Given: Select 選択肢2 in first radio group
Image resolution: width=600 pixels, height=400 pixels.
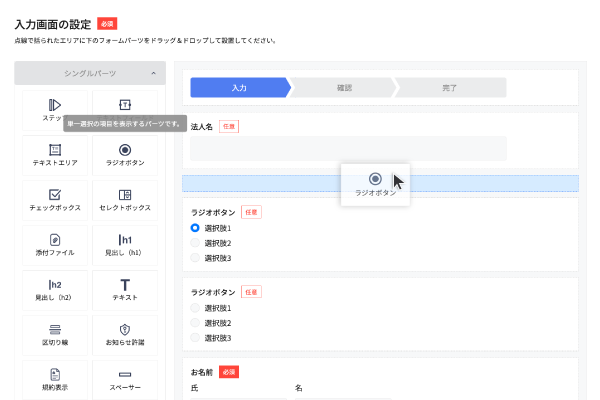Looking at the screenshot, I should [195, 243].
